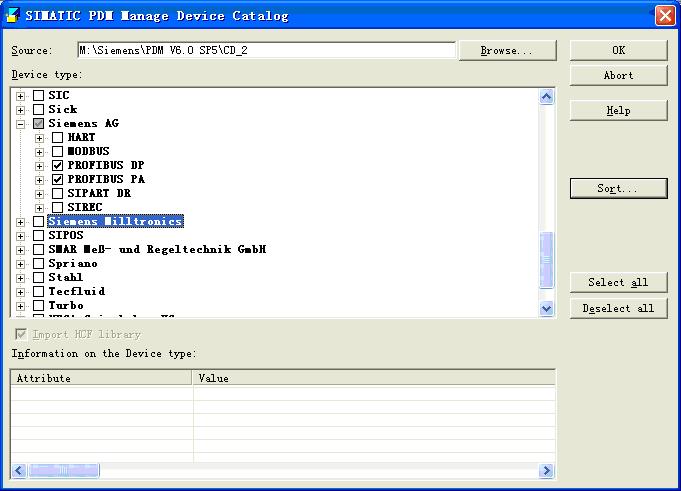Enable the HART checkbox
This screenshot has width=681, height=491.
[x=57, y=137]
